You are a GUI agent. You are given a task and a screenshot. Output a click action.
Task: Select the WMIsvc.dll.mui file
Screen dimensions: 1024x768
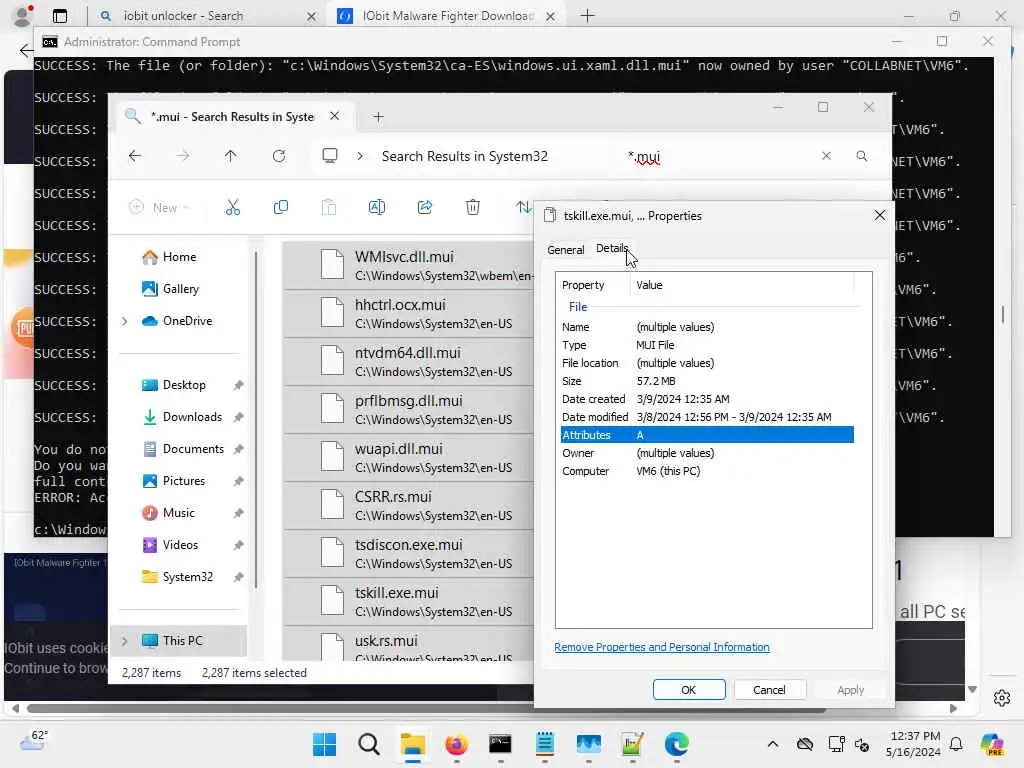pyautogui.click(x=409, y=265)
